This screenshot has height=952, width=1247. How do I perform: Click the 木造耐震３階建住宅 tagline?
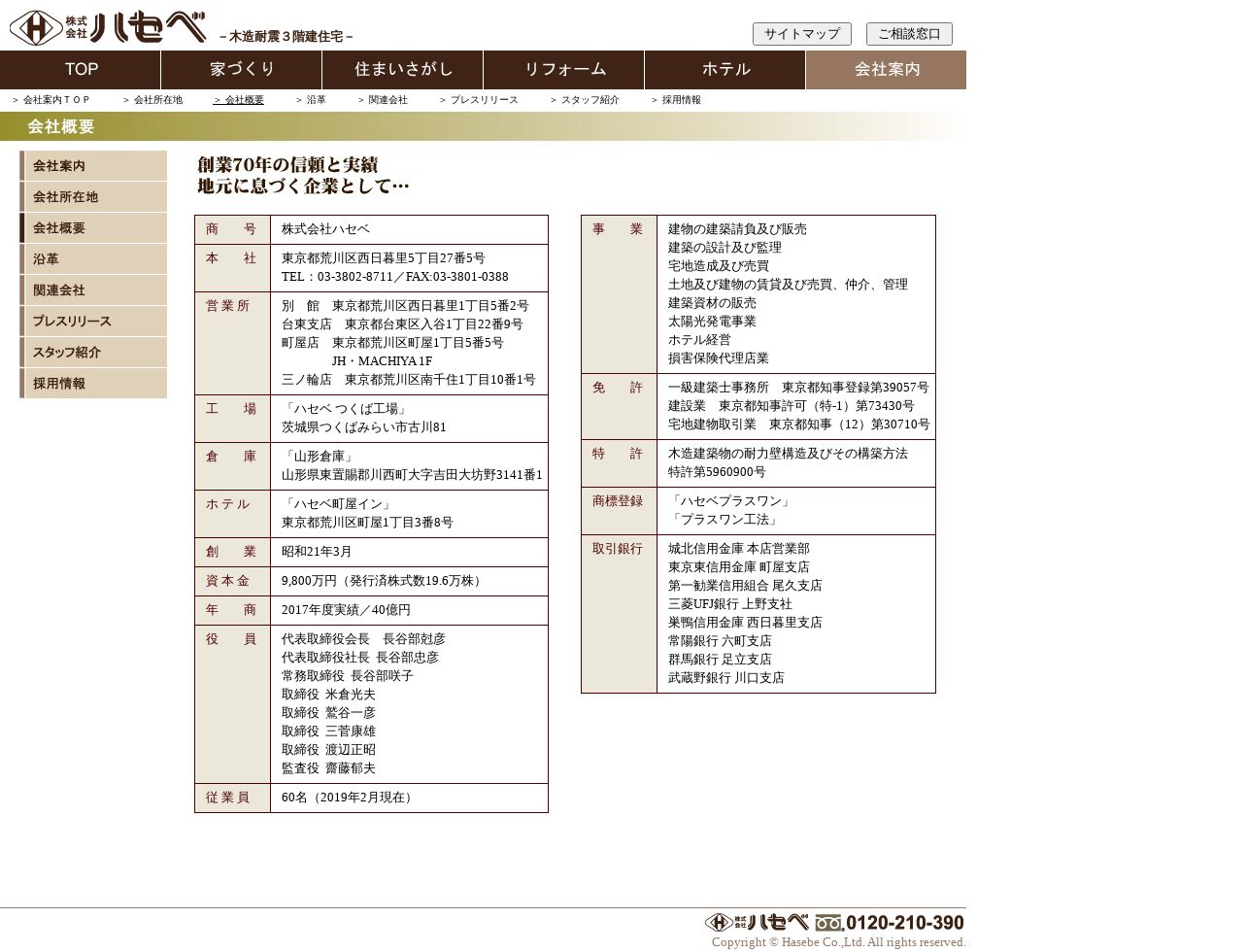[x=286, y=36]
